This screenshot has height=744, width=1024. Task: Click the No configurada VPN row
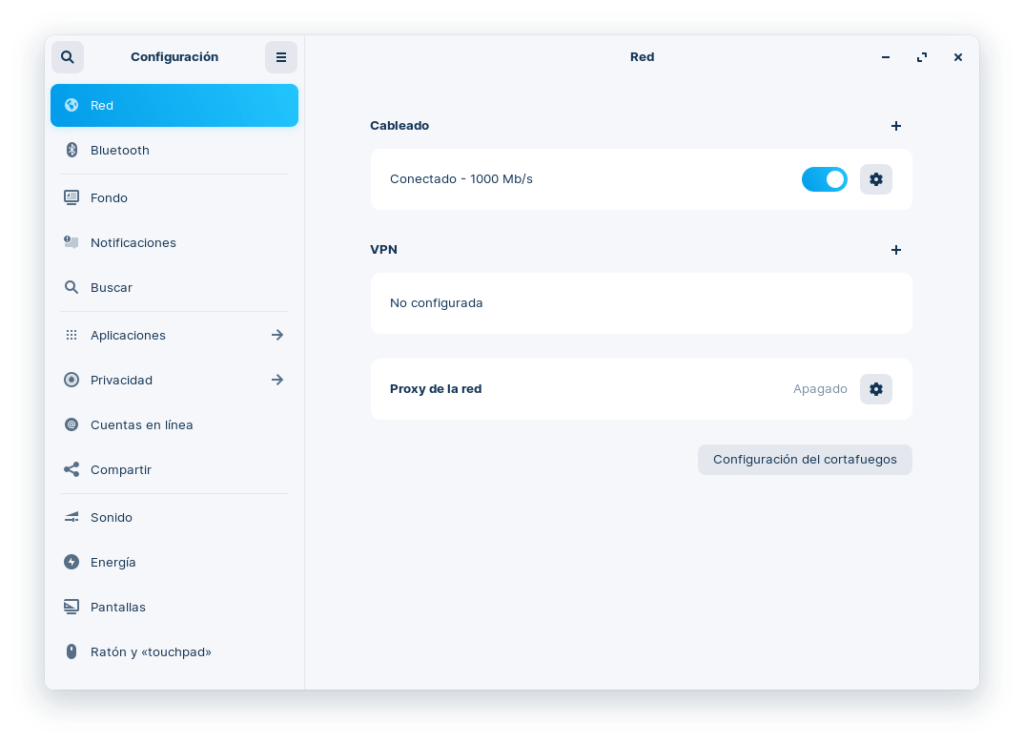(x=641, y=304)
